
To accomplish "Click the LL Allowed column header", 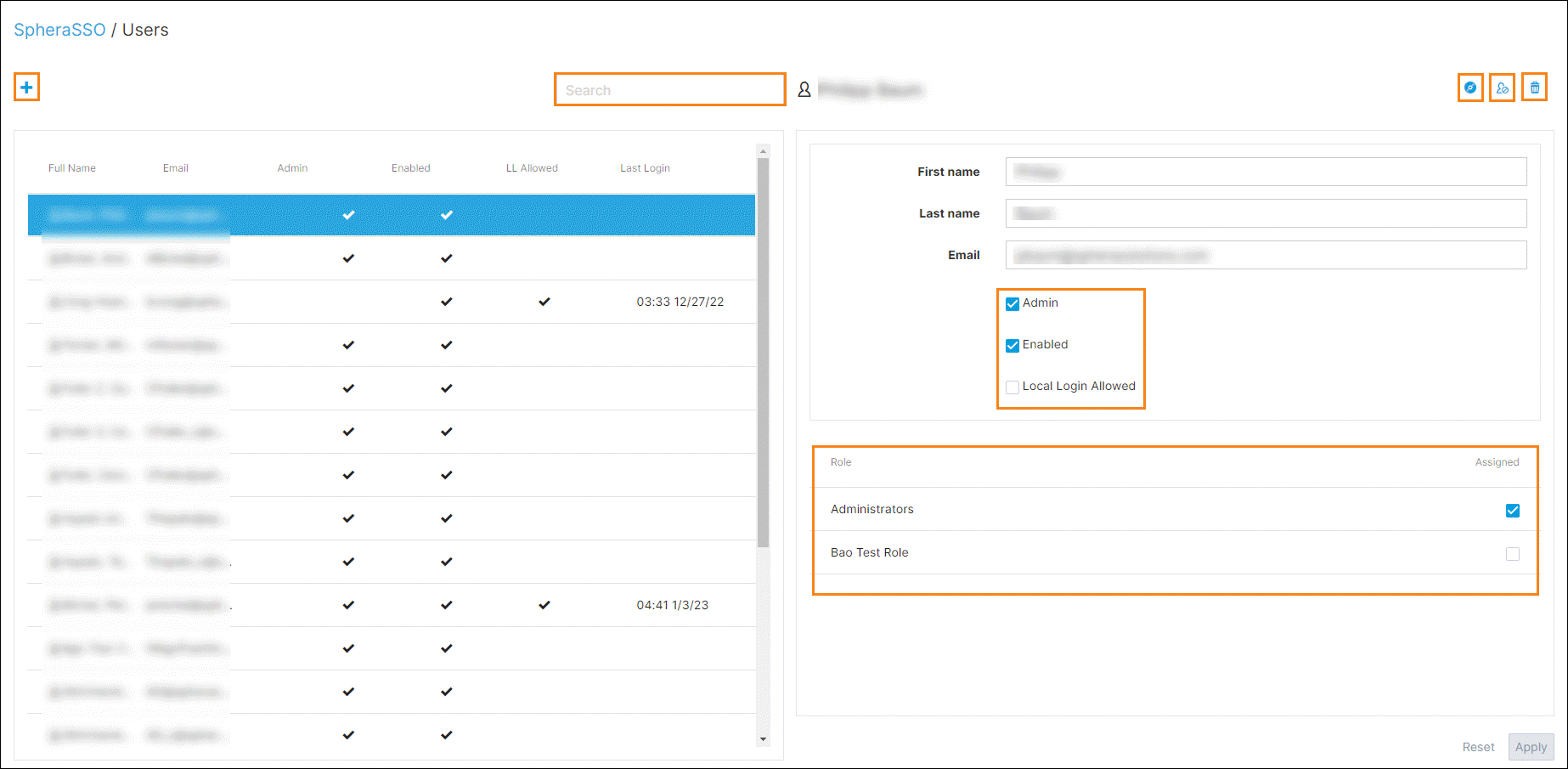I will tap(532, 168).
